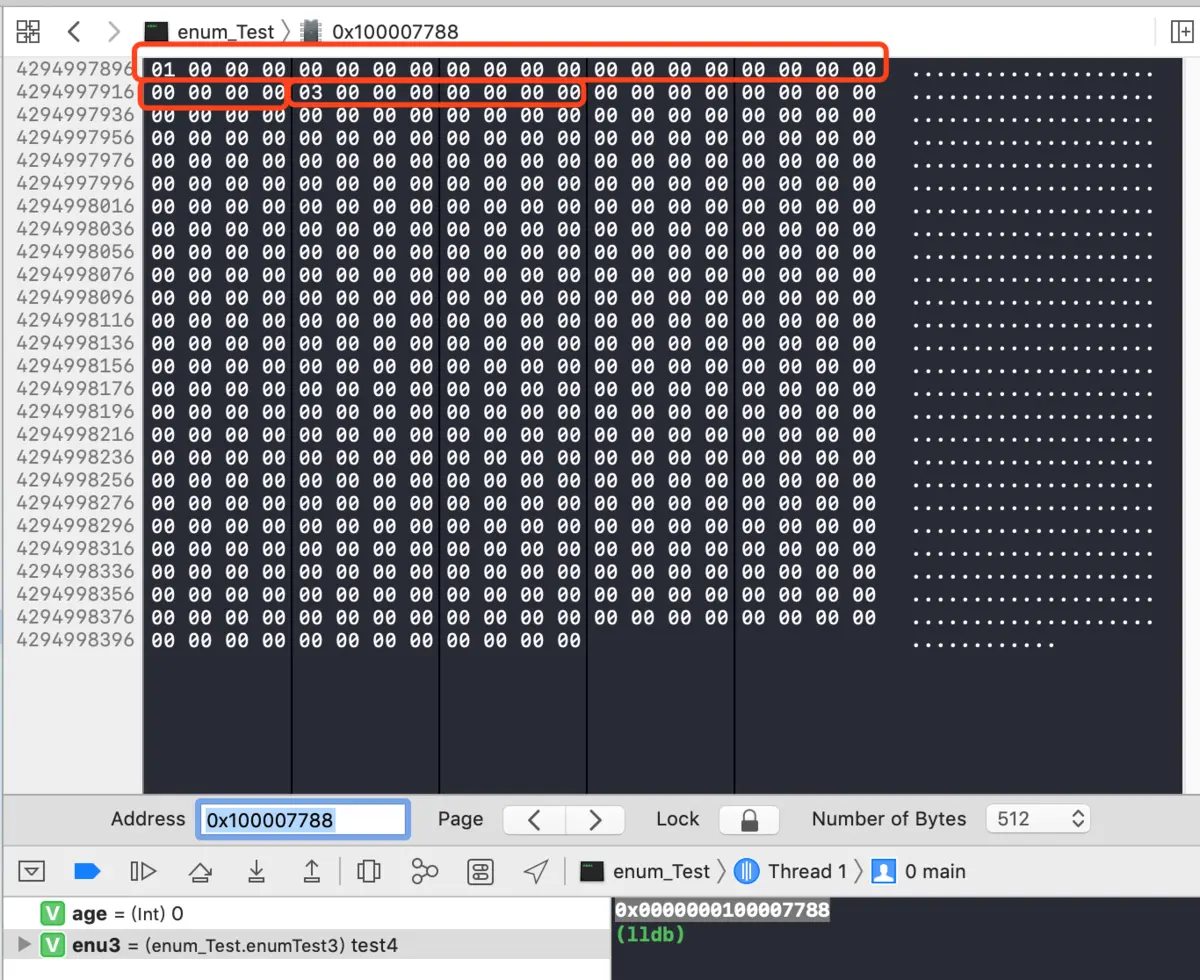This screenshot has width=1200, height=980.
Task: Toggle deactivate all breakpoints
Action: click(x=87, y=871)
